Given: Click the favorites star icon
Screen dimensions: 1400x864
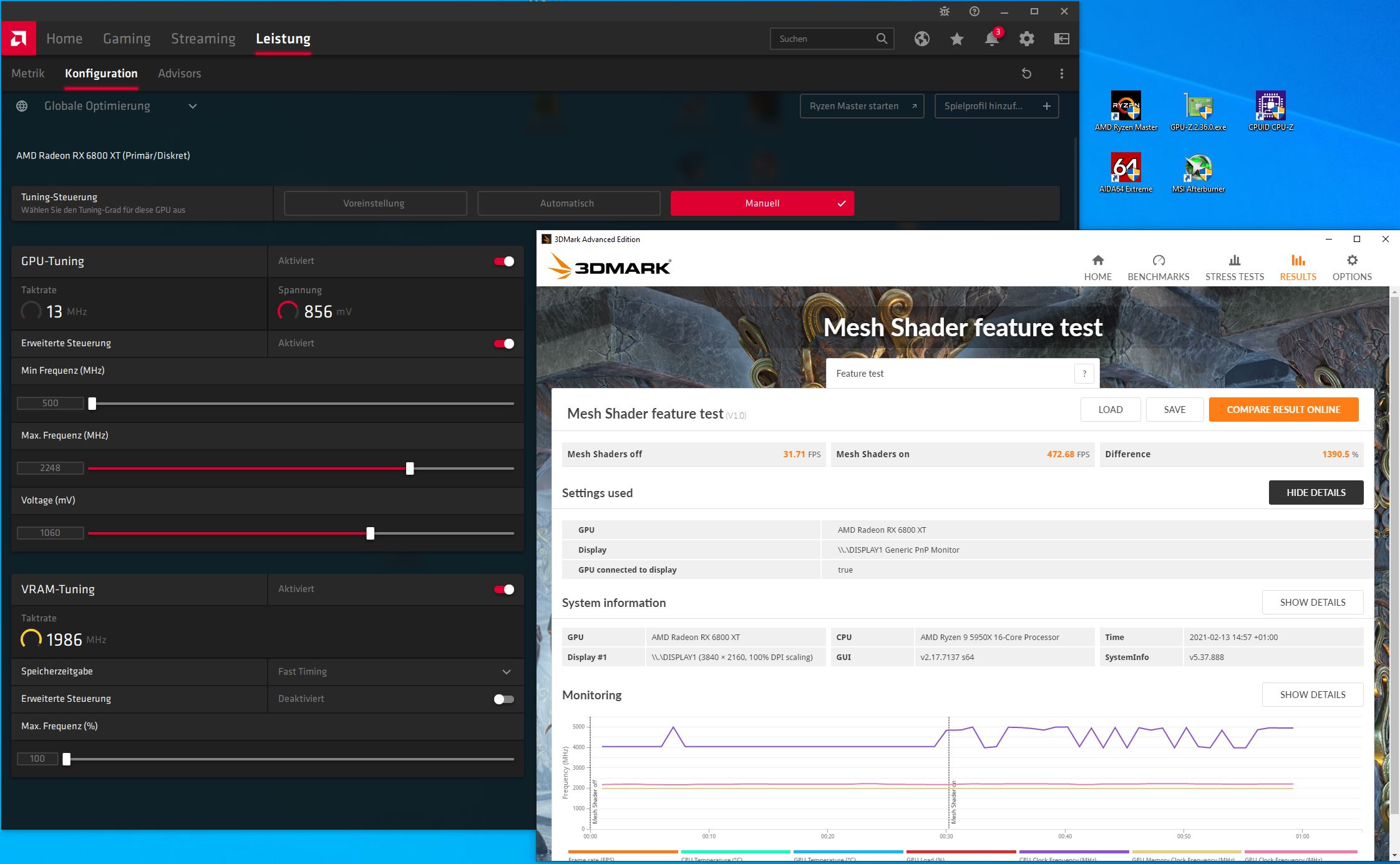Looking at the screenshot, I should [x=956, y=39].
